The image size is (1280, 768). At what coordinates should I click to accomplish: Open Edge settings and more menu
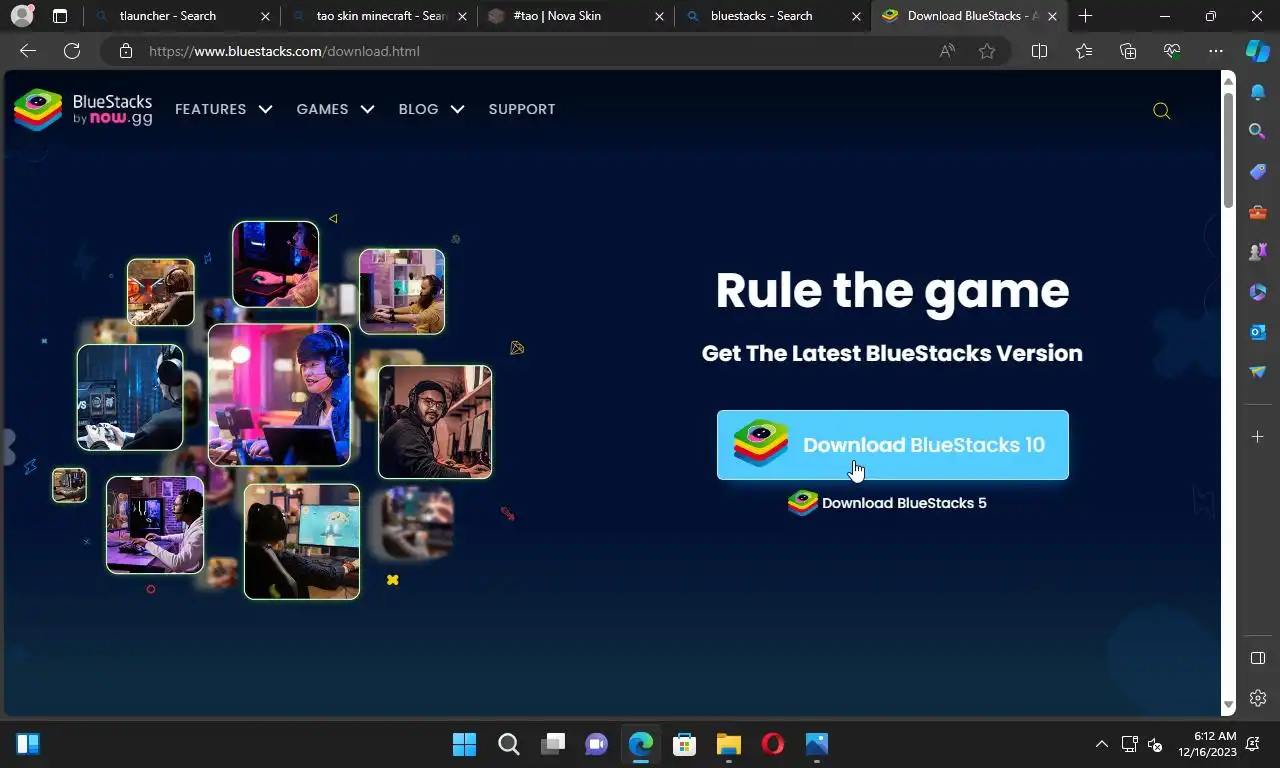[1216, 51]
